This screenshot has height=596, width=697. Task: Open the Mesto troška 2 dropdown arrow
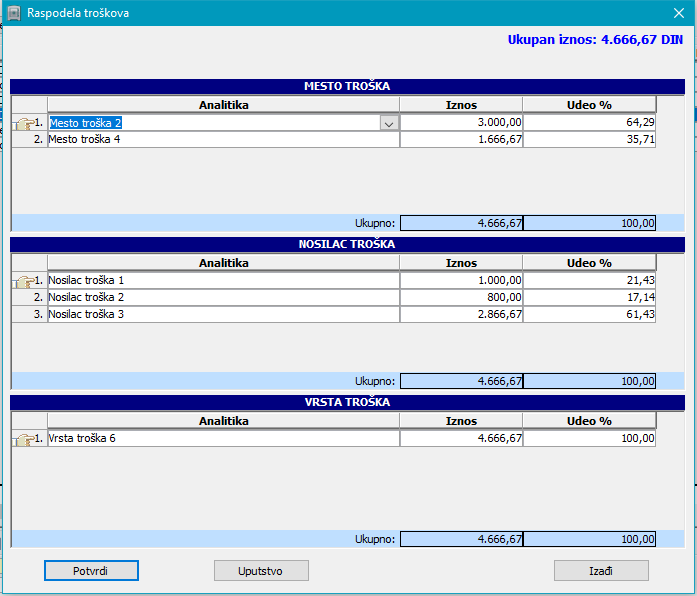coord(389,123)
